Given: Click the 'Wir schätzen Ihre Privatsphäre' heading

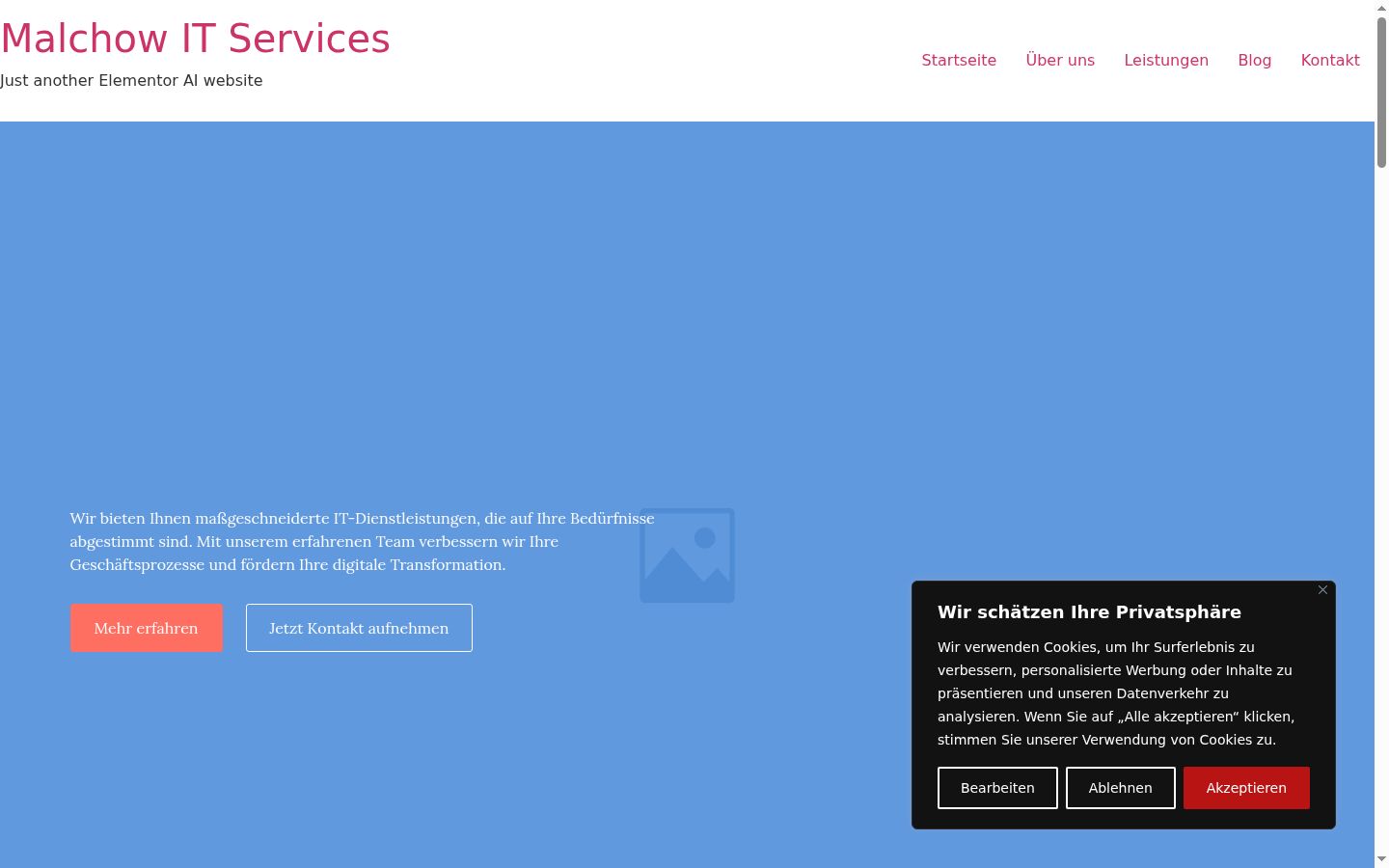Looking at the screenshot, I should pyautogui.click(x=1089, y=612).
